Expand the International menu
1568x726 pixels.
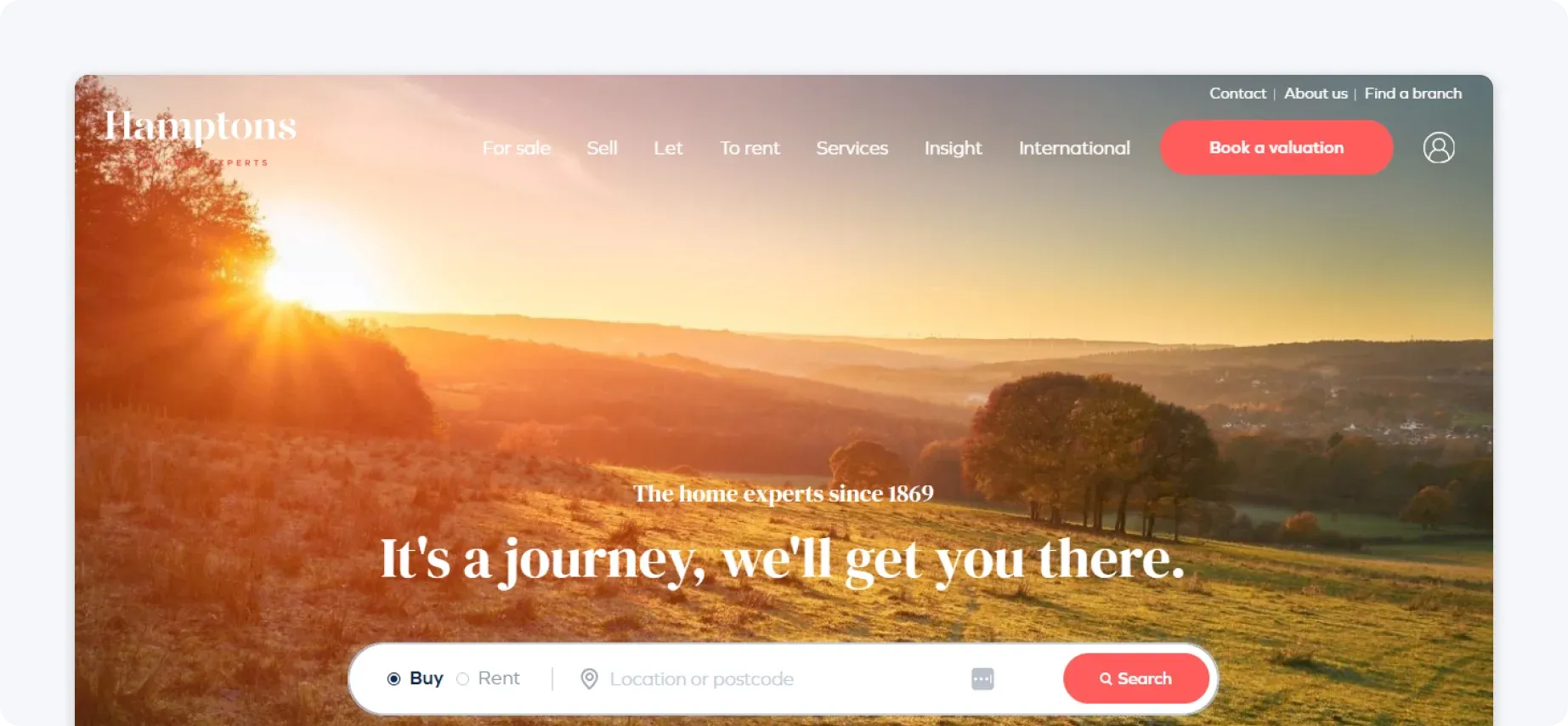tap(1074, 148)
